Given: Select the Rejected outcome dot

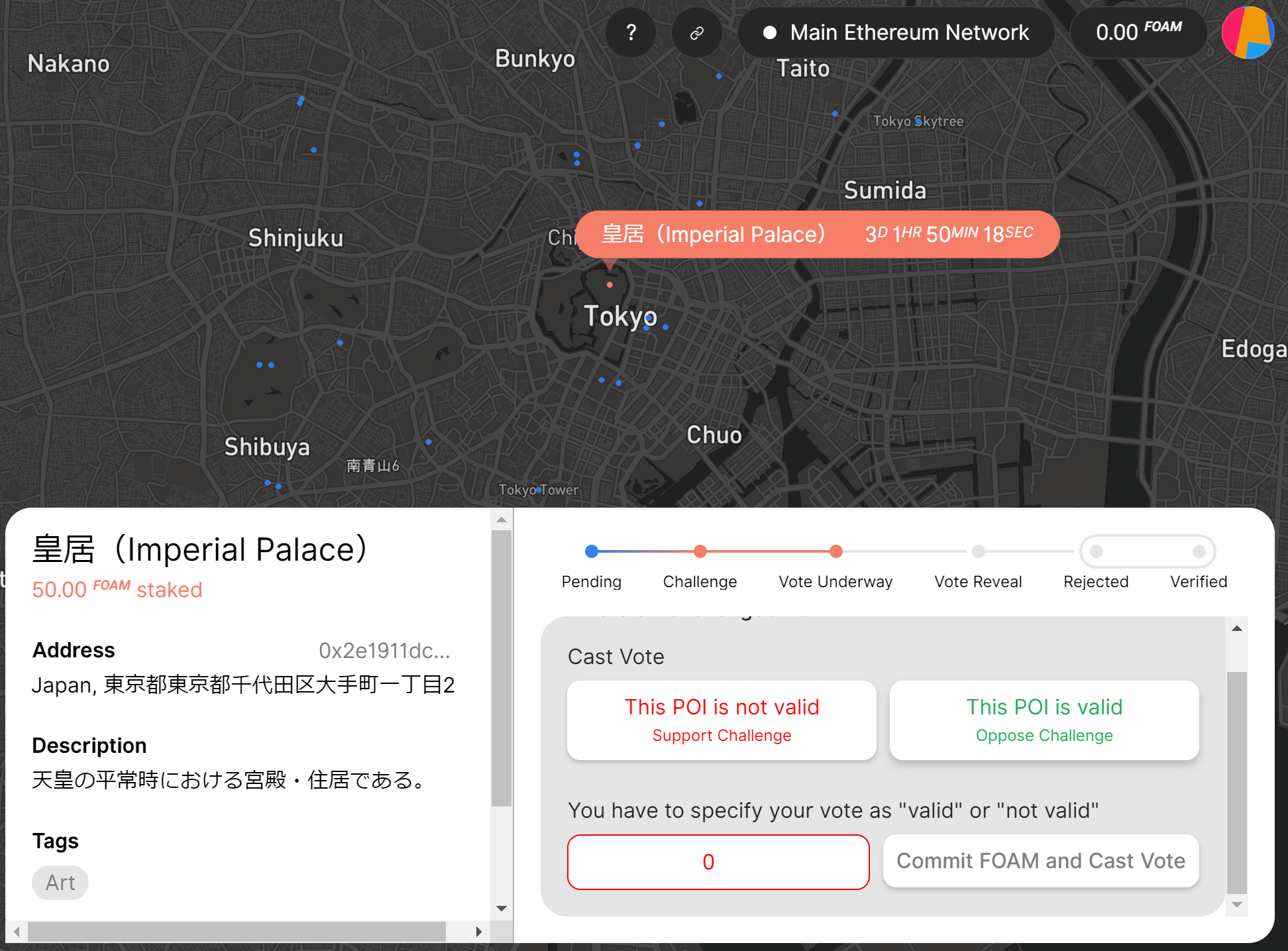Looking at the screenshot, I should pos(1097,551).
